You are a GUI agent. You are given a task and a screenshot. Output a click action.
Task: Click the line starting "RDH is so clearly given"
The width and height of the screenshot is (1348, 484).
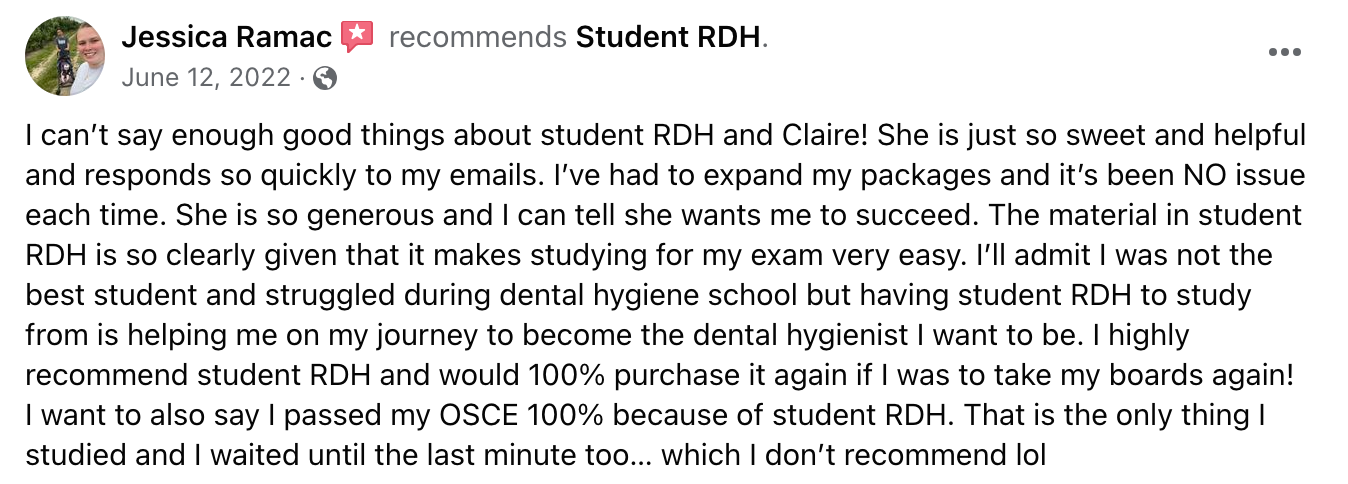pyautogui.click(x=649, y=255)
